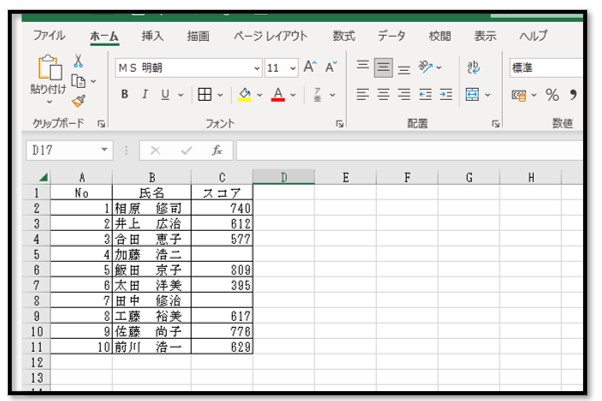Apply red font color
This screenshot has width=602, height=401.
point(278,94)
